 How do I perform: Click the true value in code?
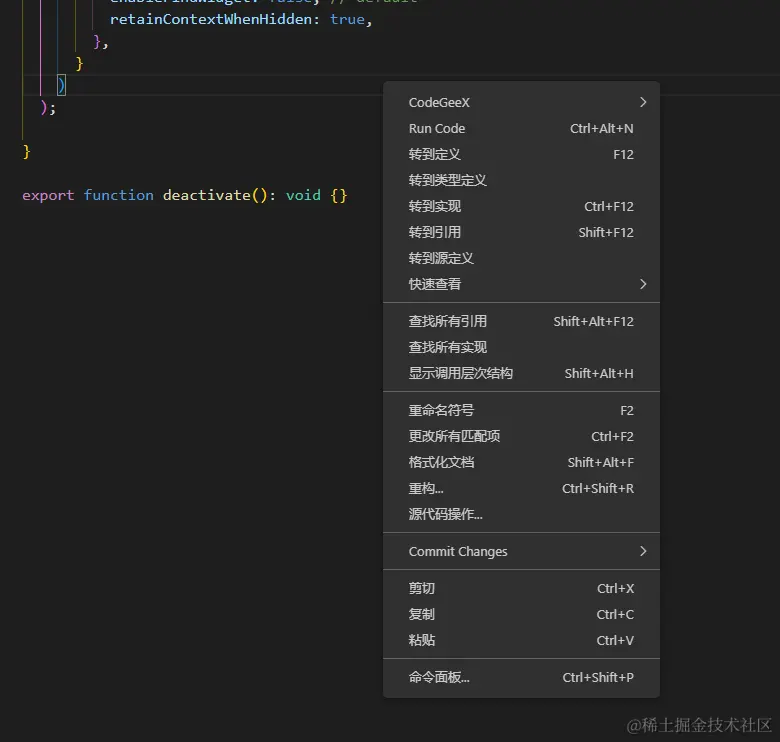tap(348, 19)
